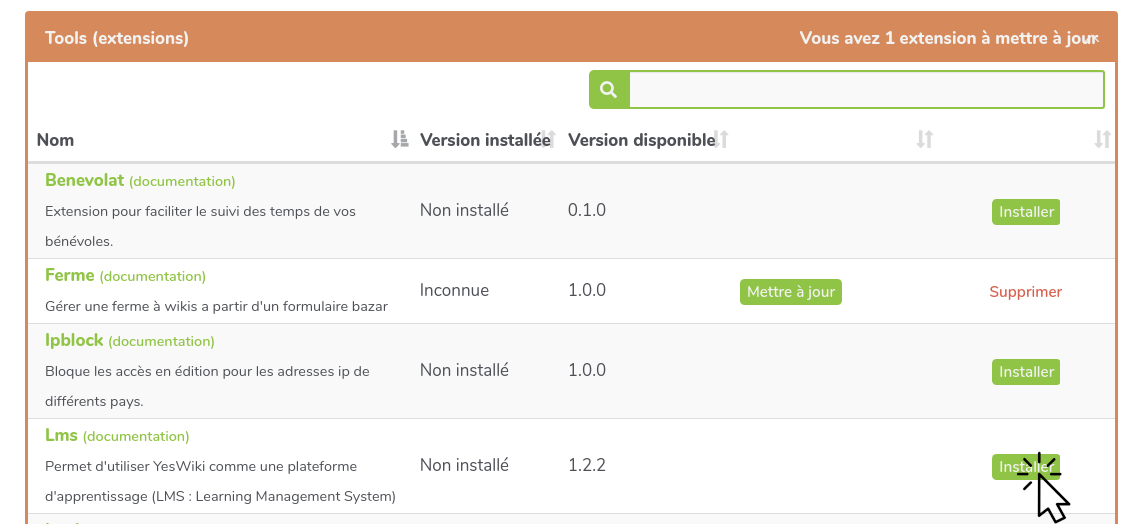
Task: Click sort arrows of the update-button column
Action: pyautogui.click(x=925, y=140)
